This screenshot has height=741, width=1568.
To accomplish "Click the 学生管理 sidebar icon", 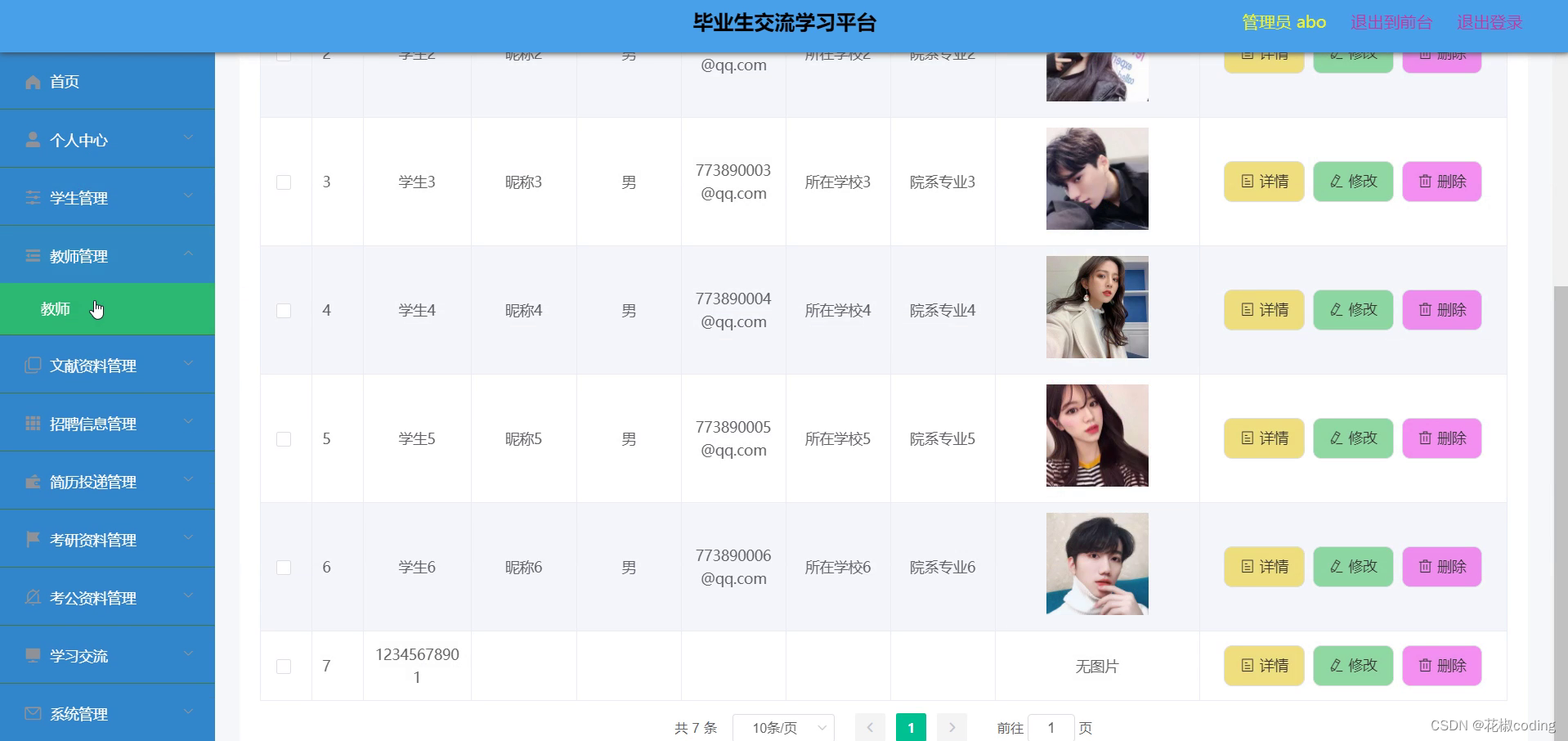I will pos(33,198).
